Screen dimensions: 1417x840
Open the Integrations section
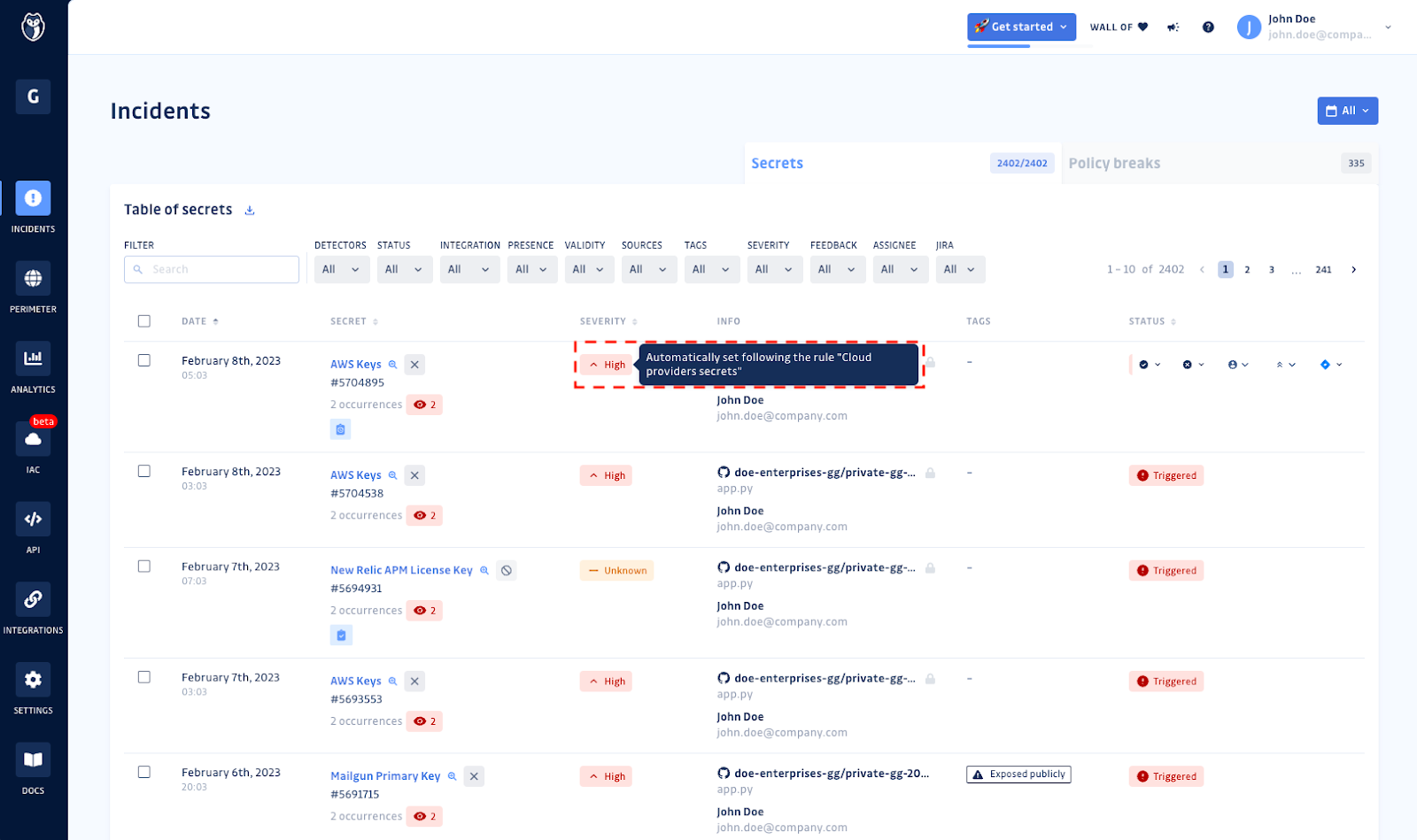(x=33, y=608)
